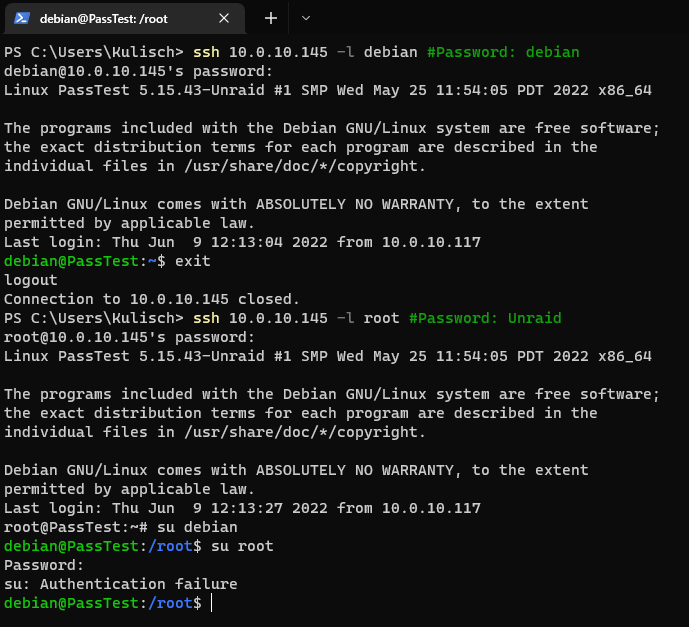
Task: Click the 'logout' output line
Action: pyautogui.click(x=31, y=280)
